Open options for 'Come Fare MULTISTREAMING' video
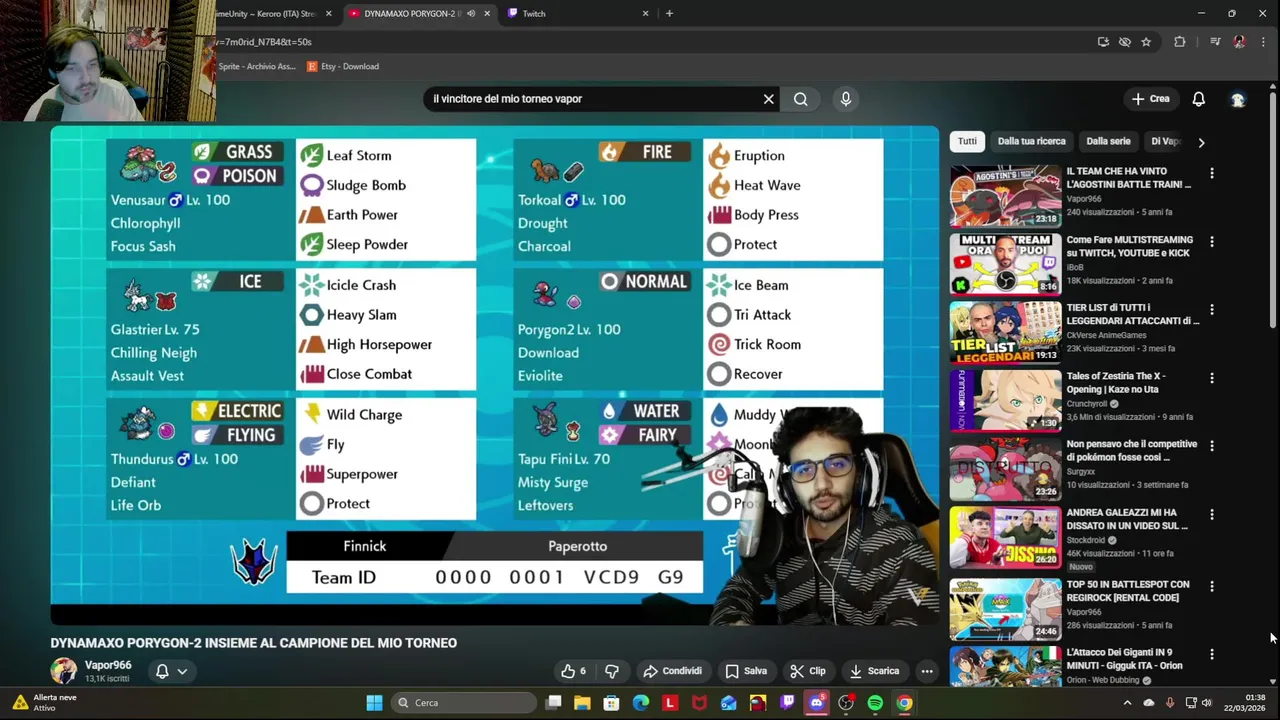This screenshot has width=1280, height=720. (1211, 242)
